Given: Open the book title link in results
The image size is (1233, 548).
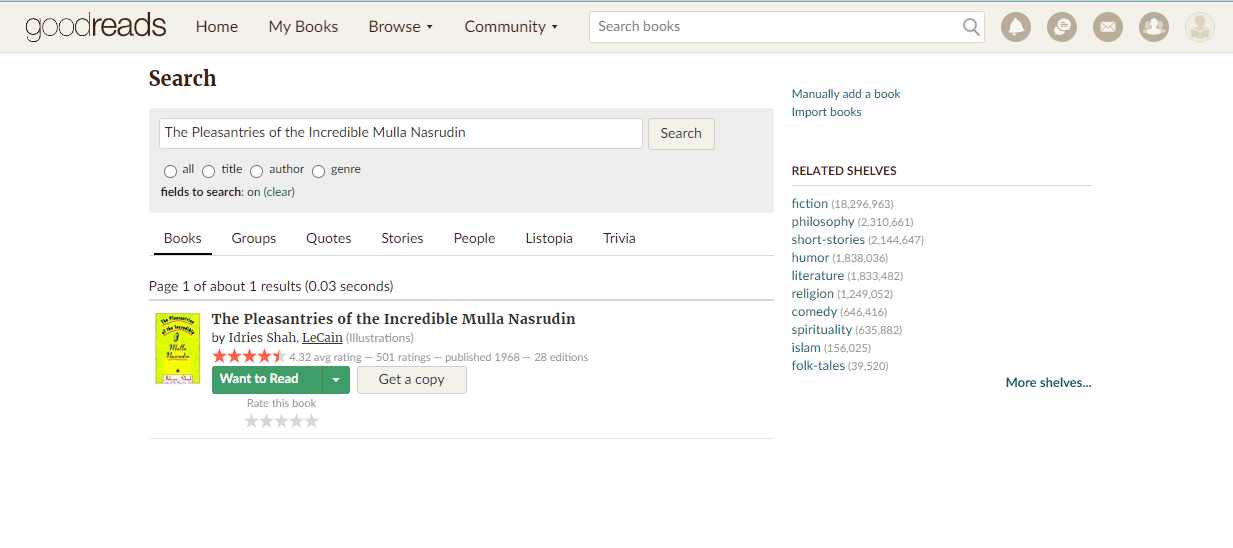Looking at the screenshot, I should 393,319.
